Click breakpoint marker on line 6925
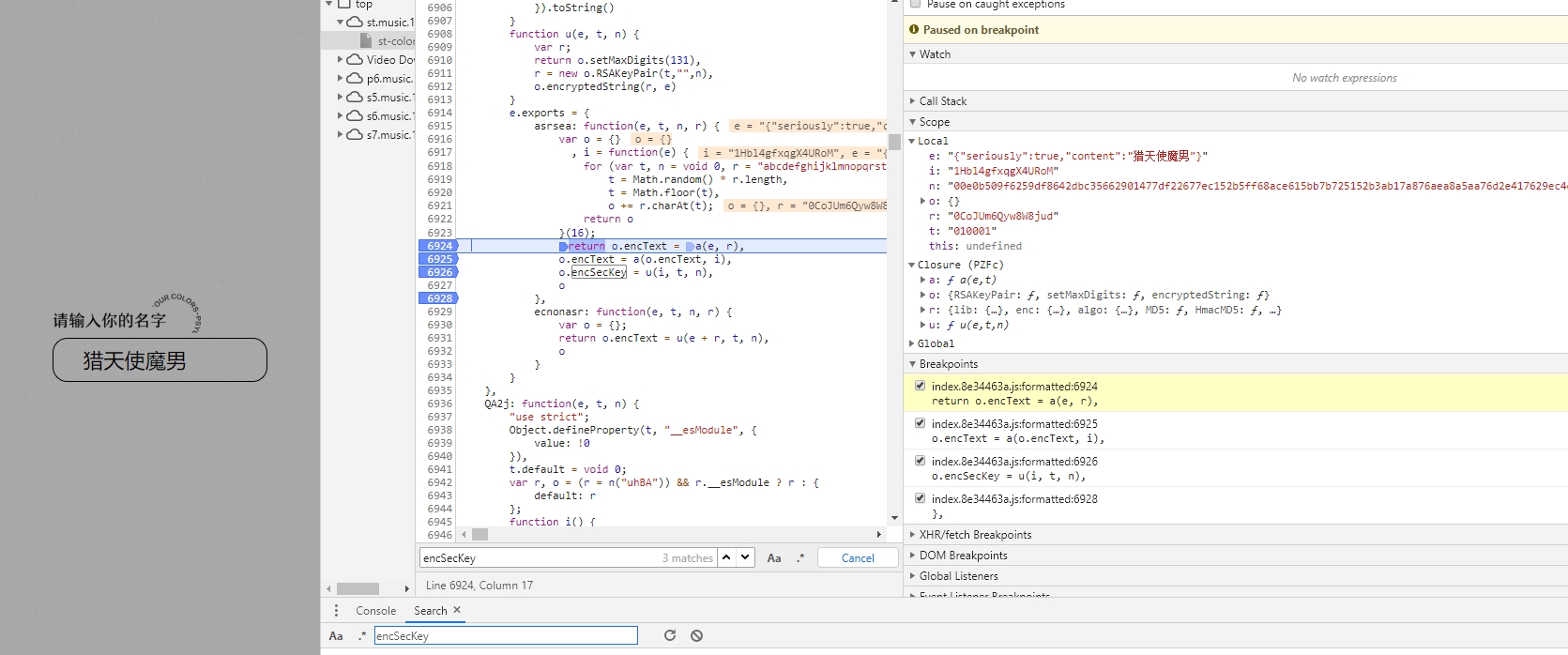The image size is (1568, 655). [x=438, y=259]
